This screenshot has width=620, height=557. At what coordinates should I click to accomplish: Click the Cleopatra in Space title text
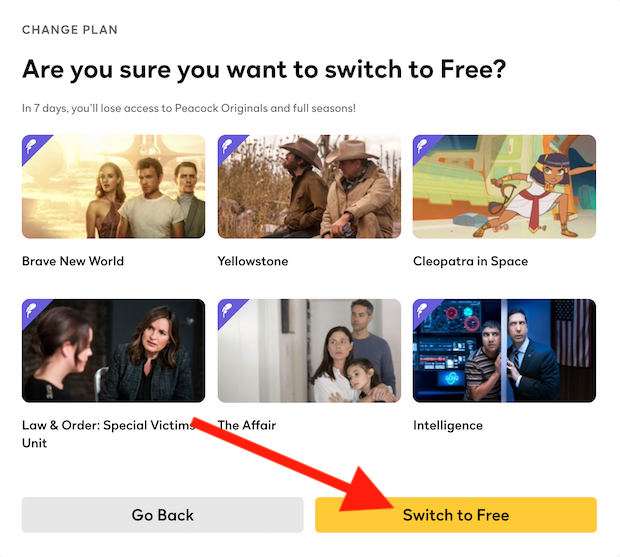pyautogui.click(x=470, y=261)
